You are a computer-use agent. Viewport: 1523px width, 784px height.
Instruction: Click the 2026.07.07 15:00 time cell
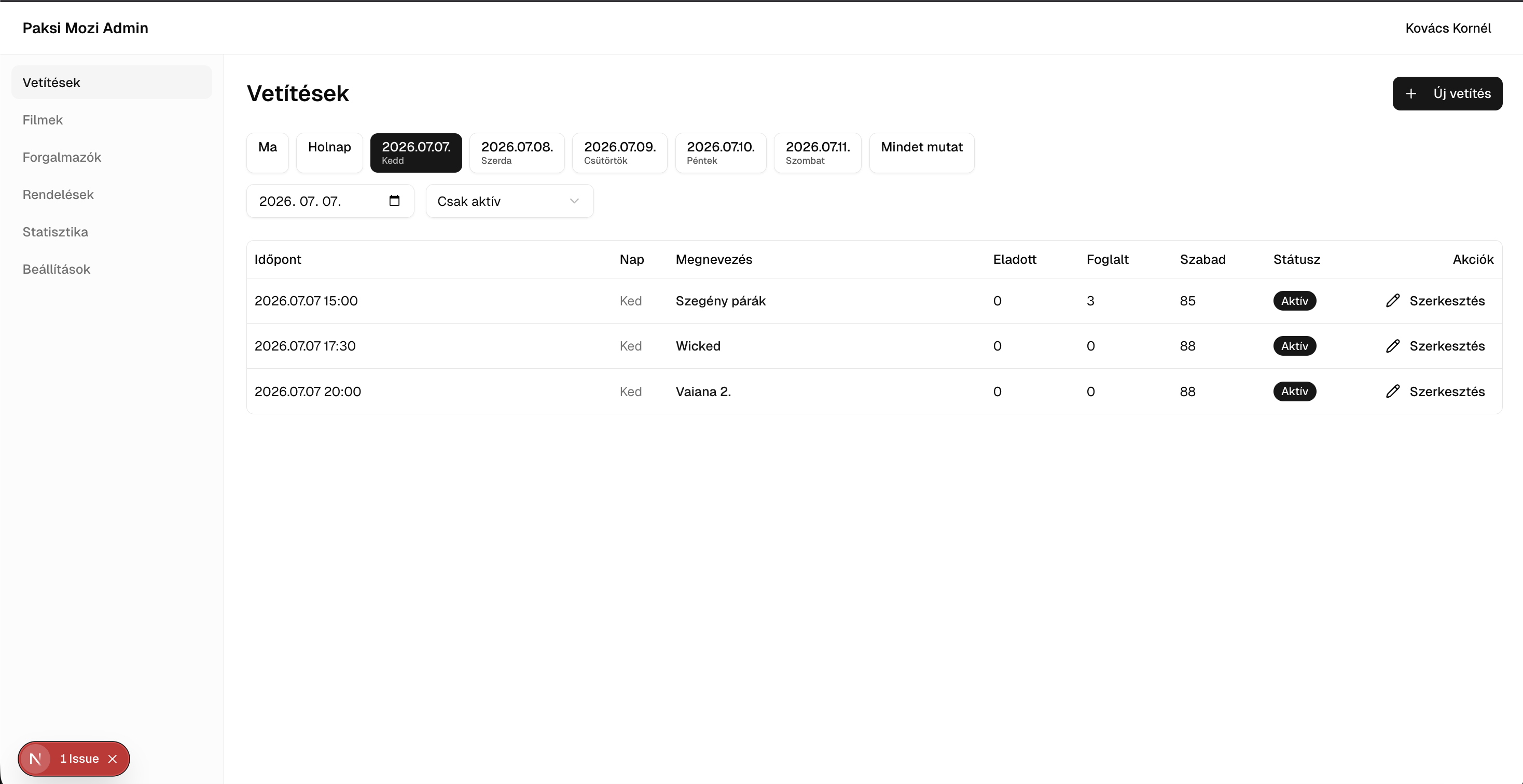tap(306, 301)
